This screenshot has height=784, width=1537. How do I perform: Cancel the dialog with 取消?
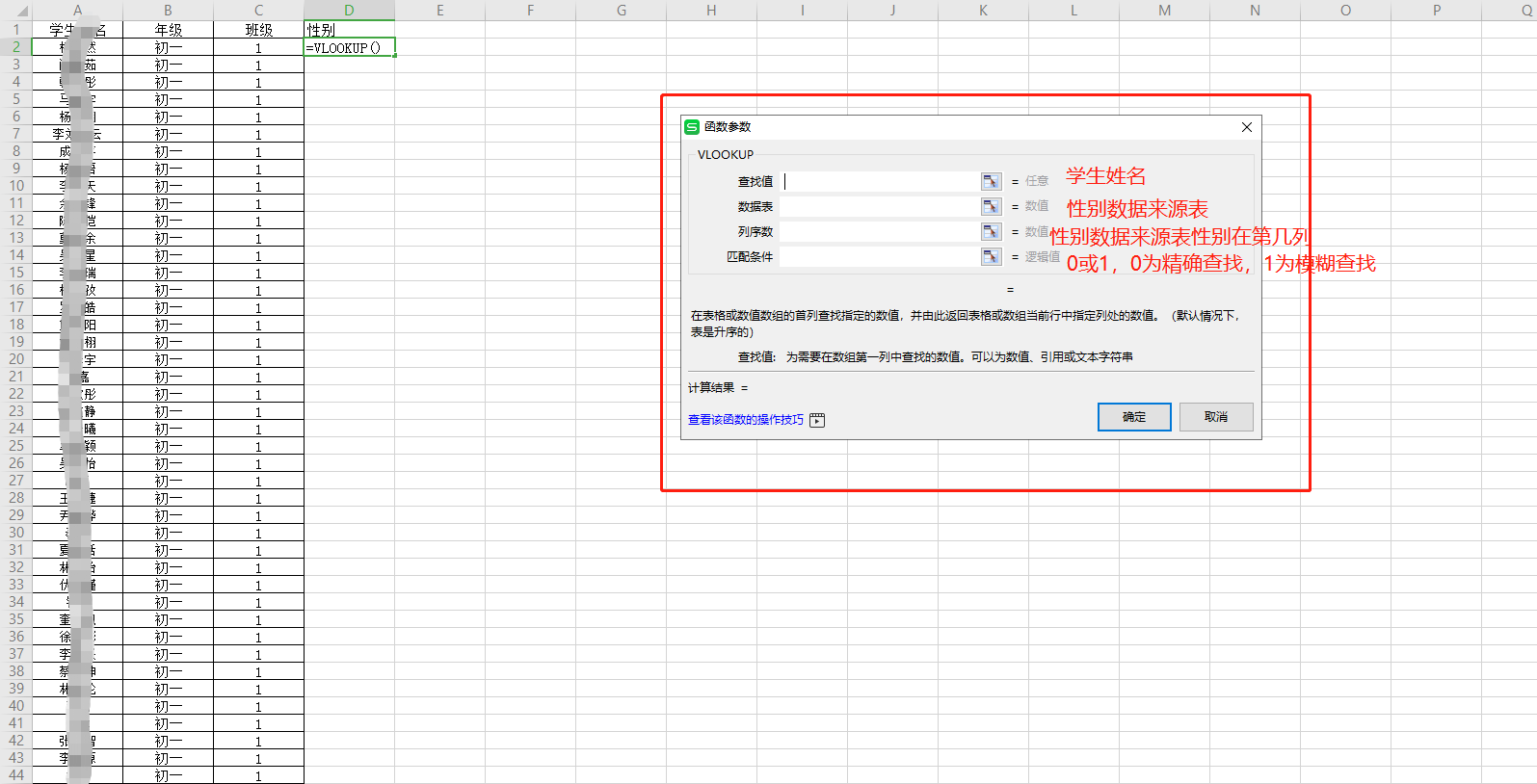[1216, 417]
